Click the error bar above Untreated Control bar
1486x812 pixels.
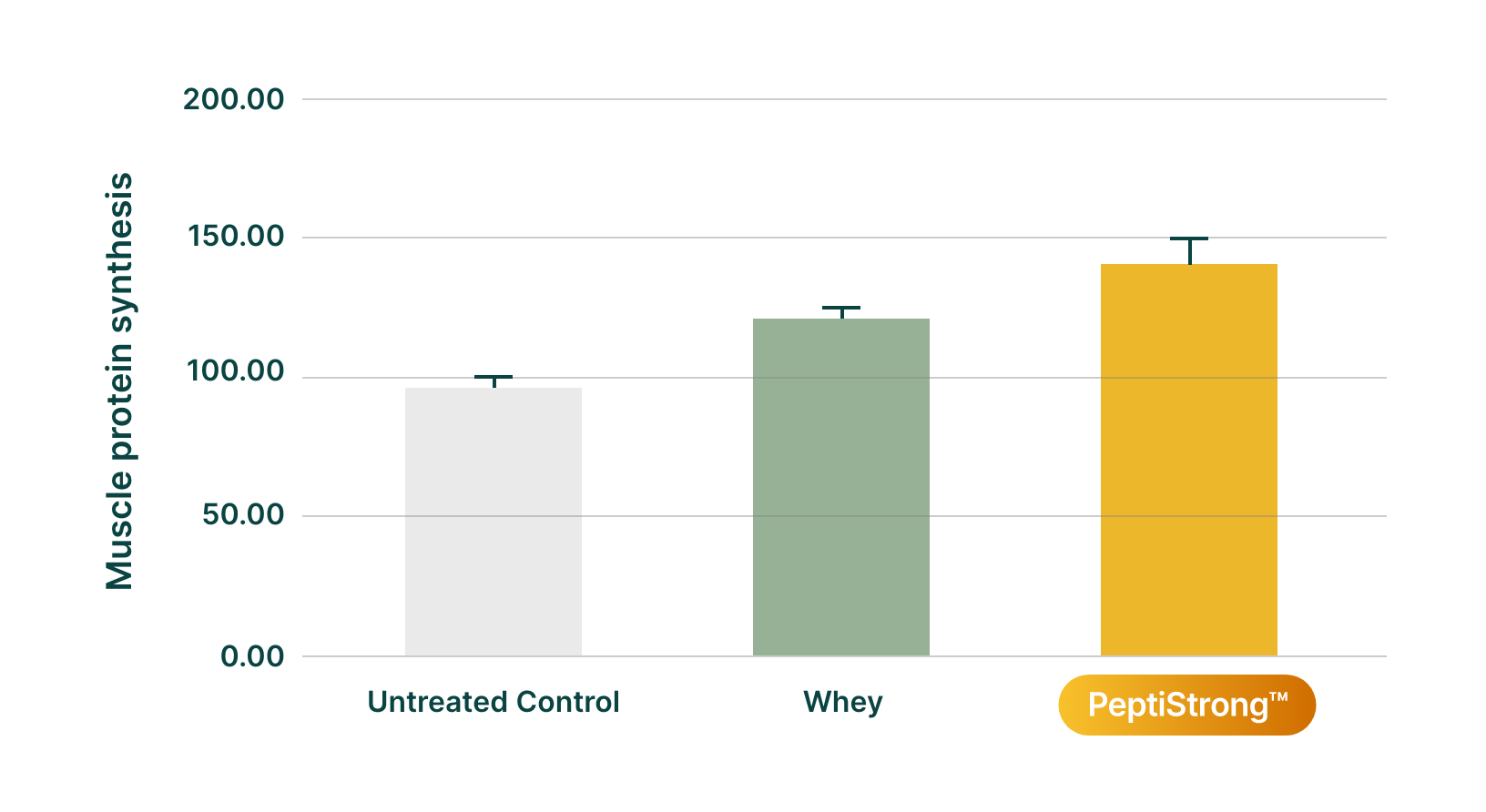pyautogui.click(x=494, y=382)
